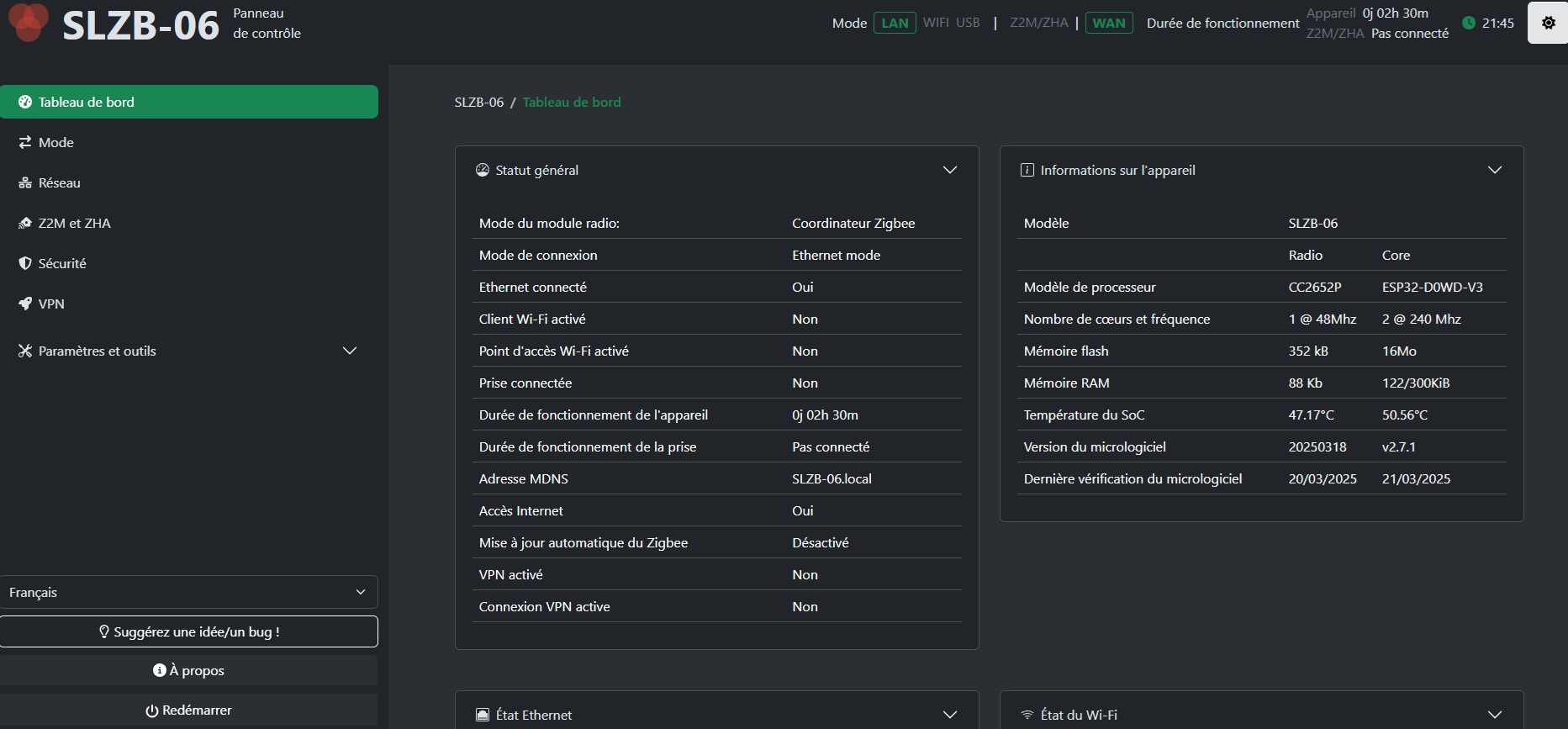Screen dimensions: 1568x729
Task: Go to the Z2M et ZHA page
Action: [x=74, y=223]
